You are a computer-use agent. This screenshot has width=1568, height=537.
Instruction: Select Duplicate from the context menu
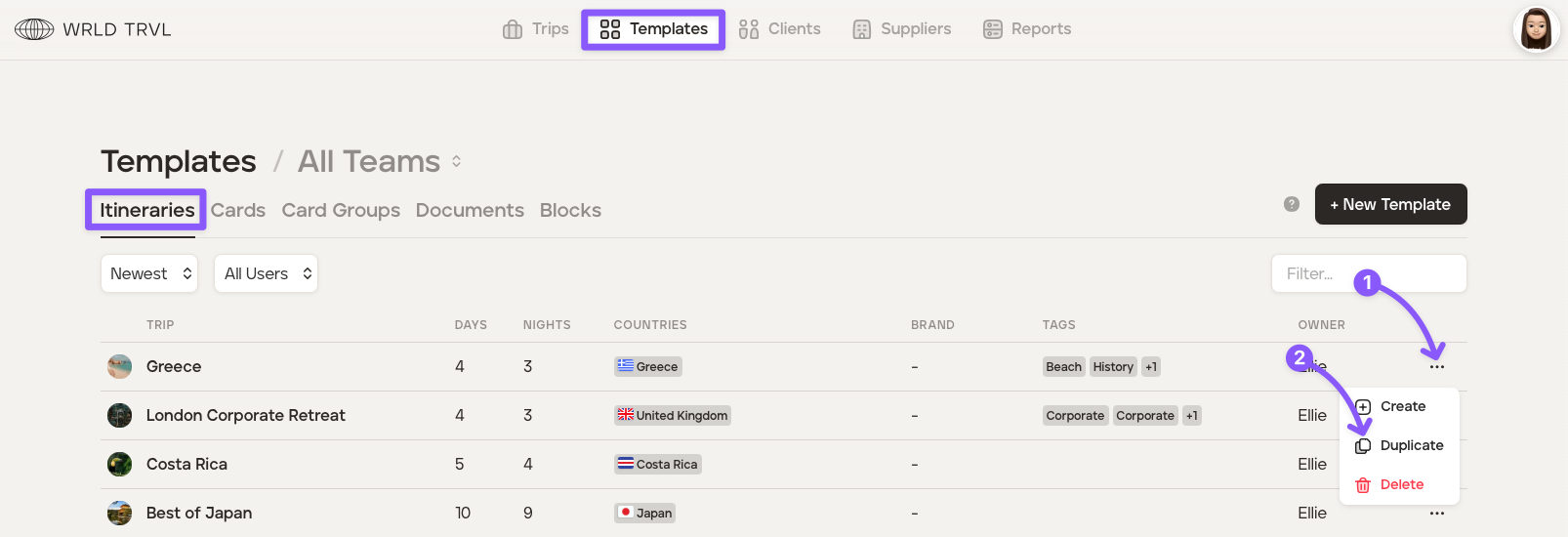(x=1410, y=445)
